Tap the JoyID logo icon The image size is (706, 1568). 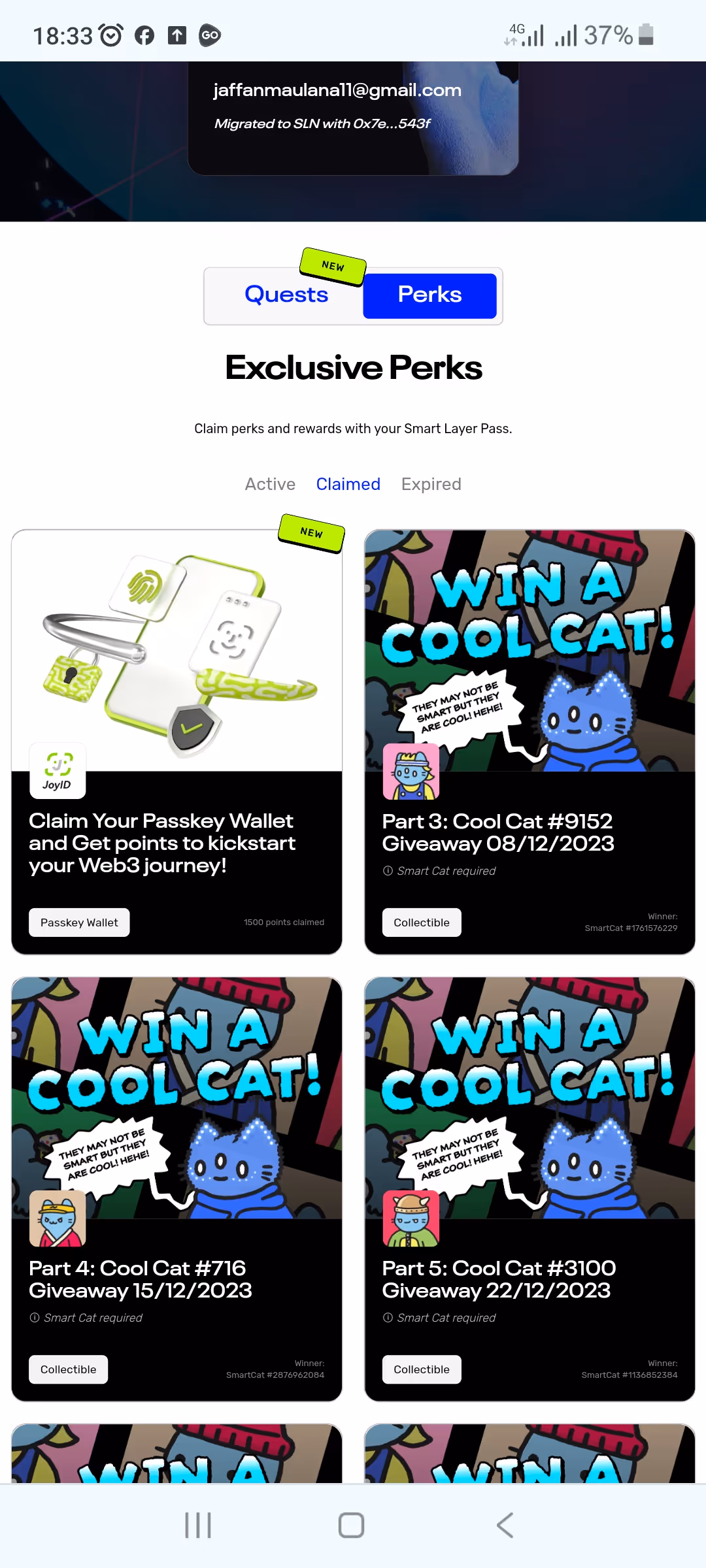58,771
